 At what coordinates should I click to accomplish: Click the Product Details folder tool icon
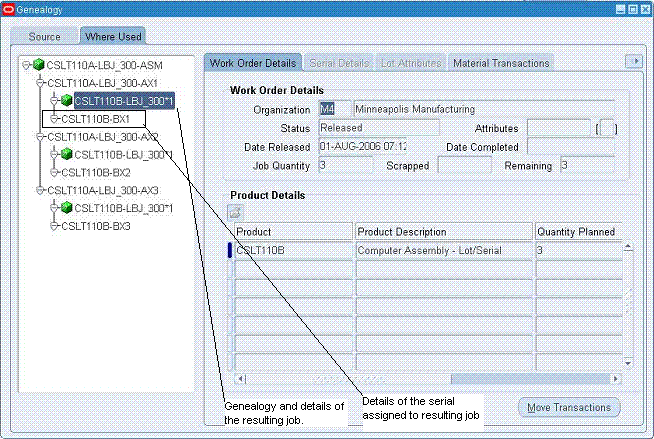tap(235, 213)
